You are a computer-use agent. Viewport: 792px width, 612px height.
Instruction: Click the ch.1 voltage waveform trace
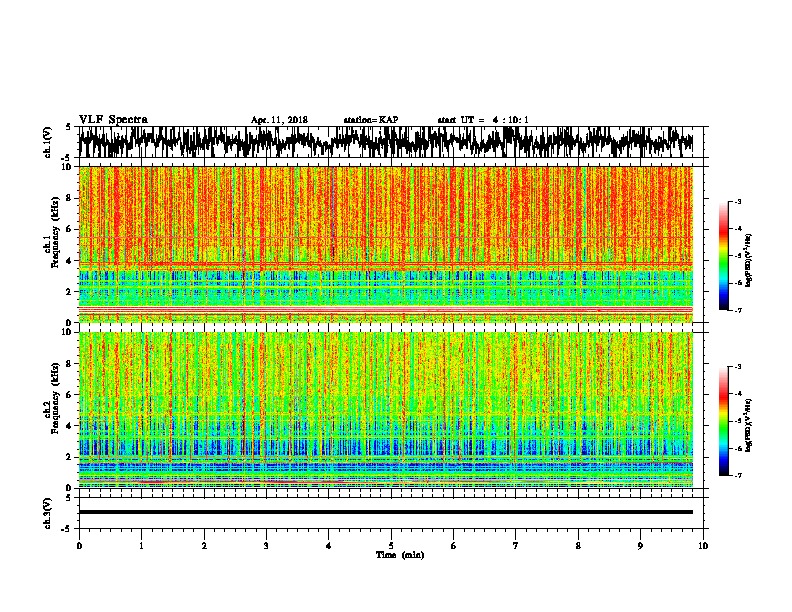[x=386, y=142]
